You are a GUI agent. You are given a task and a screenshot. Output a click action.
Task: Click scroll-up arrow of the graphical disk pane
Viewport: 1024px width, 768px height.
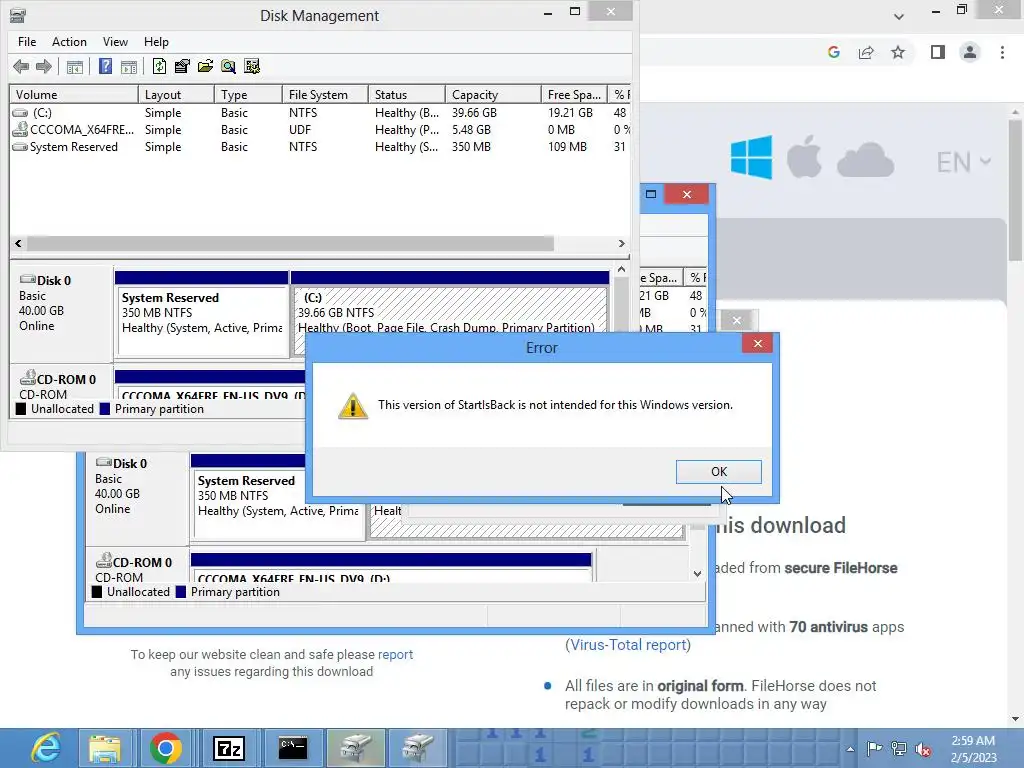[622, 270]
